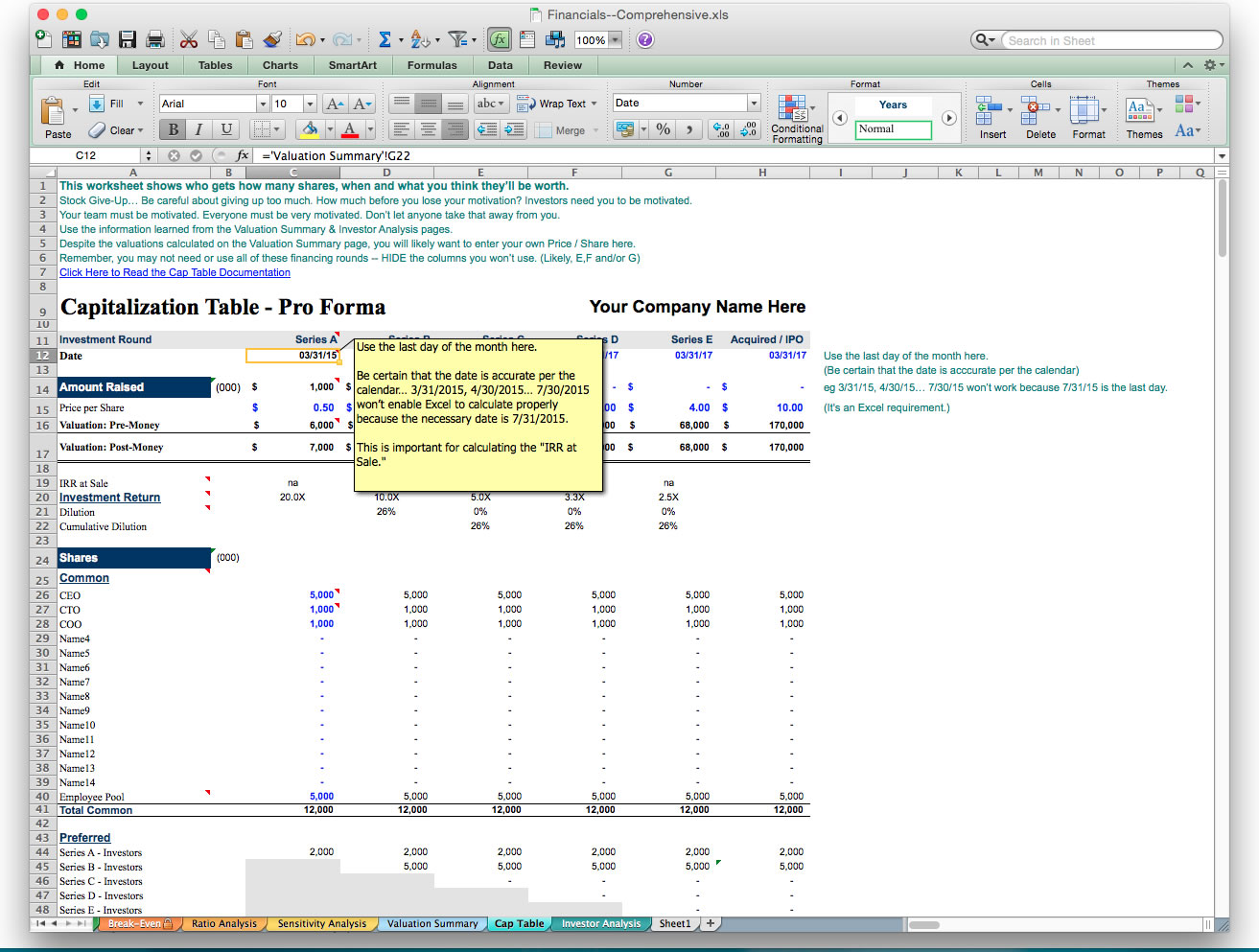Screen dimensions: 1259x952
Task: Toggle Underline formatting button
Action: tap(226, 129)
